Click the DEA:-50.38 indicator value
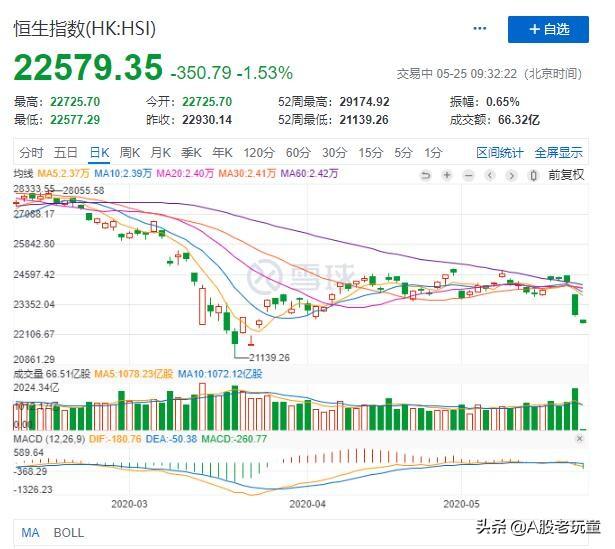615x549 pixels. pos(171,438)
